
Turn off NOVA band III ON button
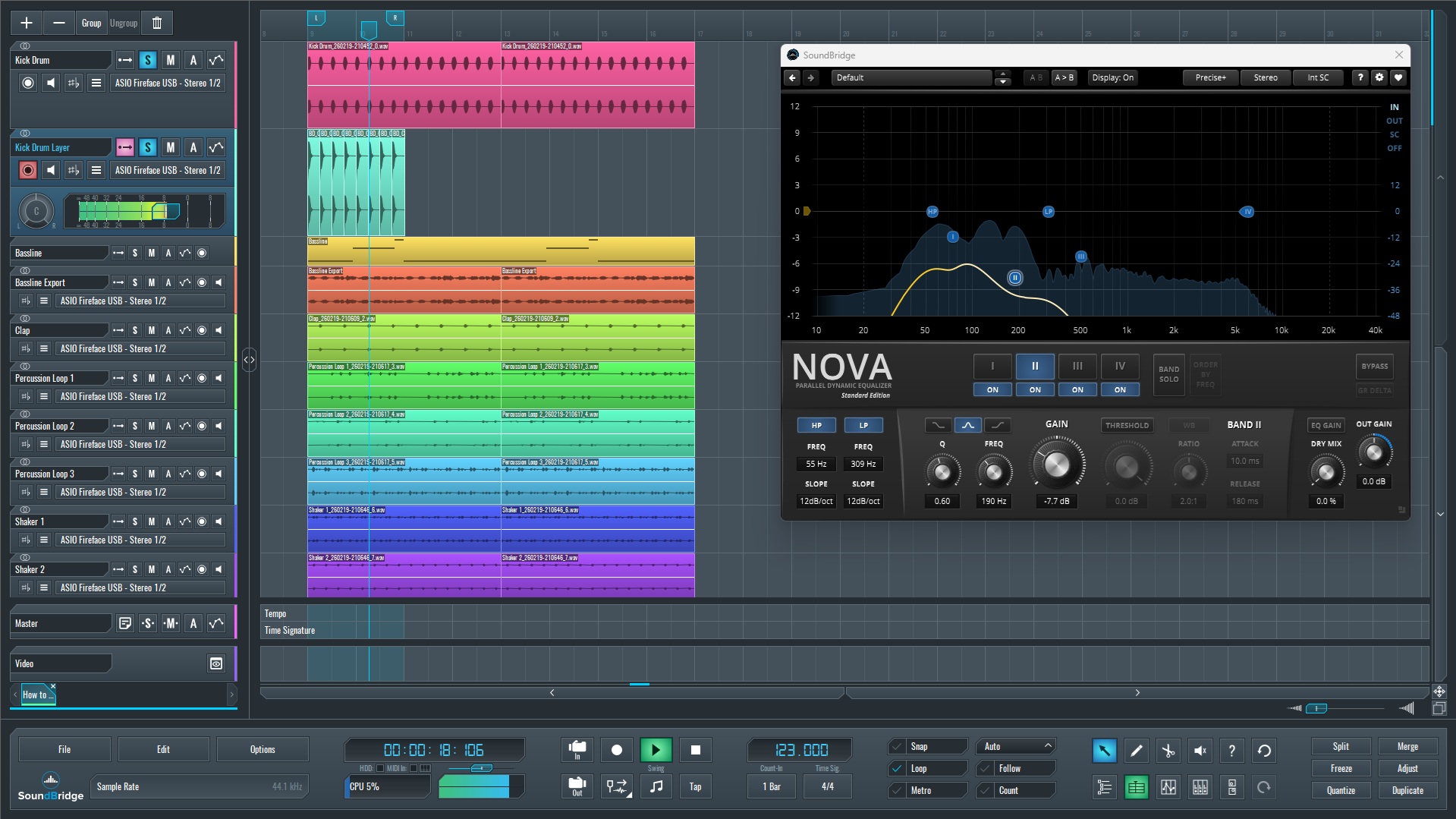tap(1077, 389)
